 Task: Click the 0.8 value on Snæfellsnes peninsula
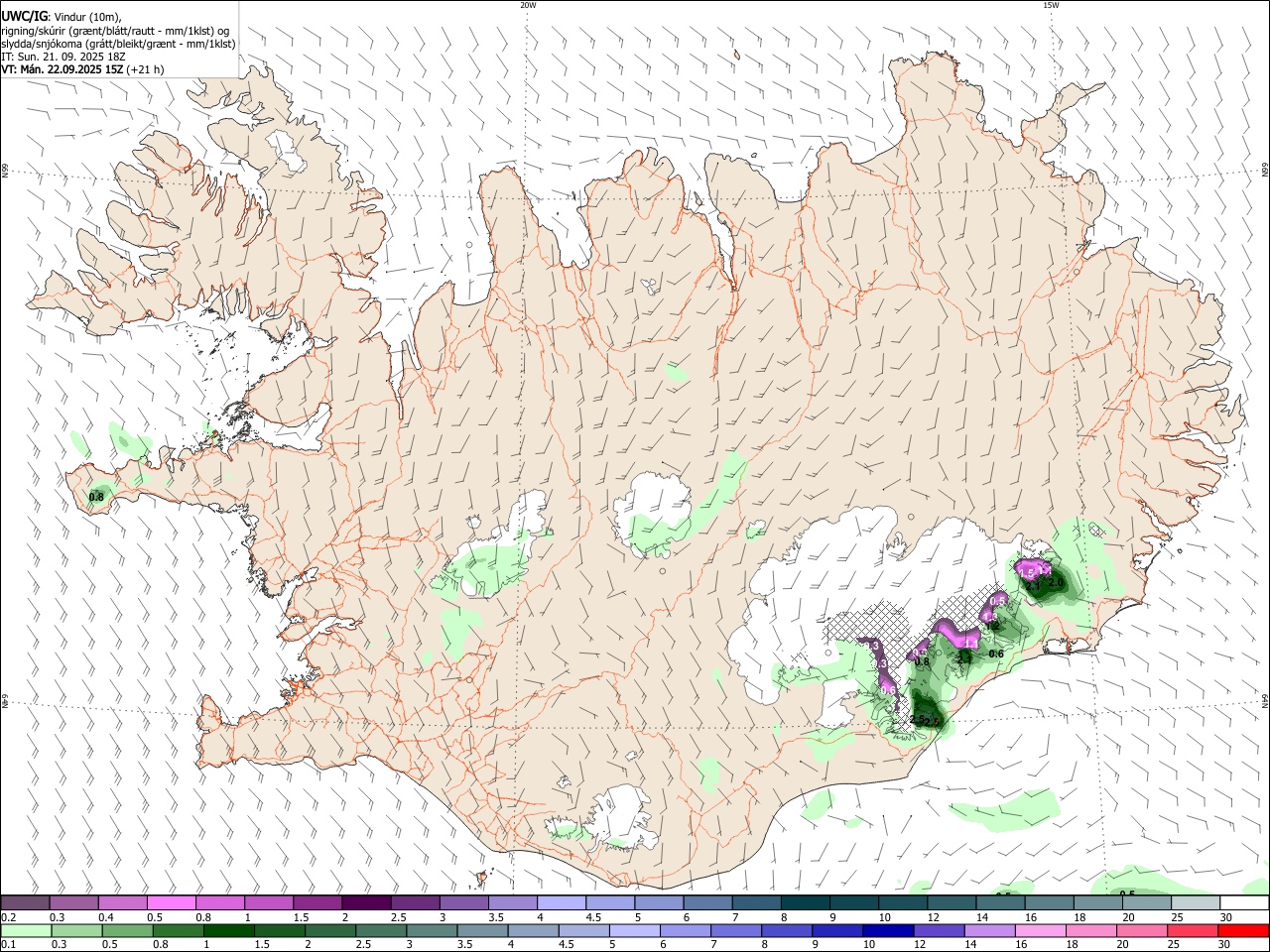pos(96,497)
